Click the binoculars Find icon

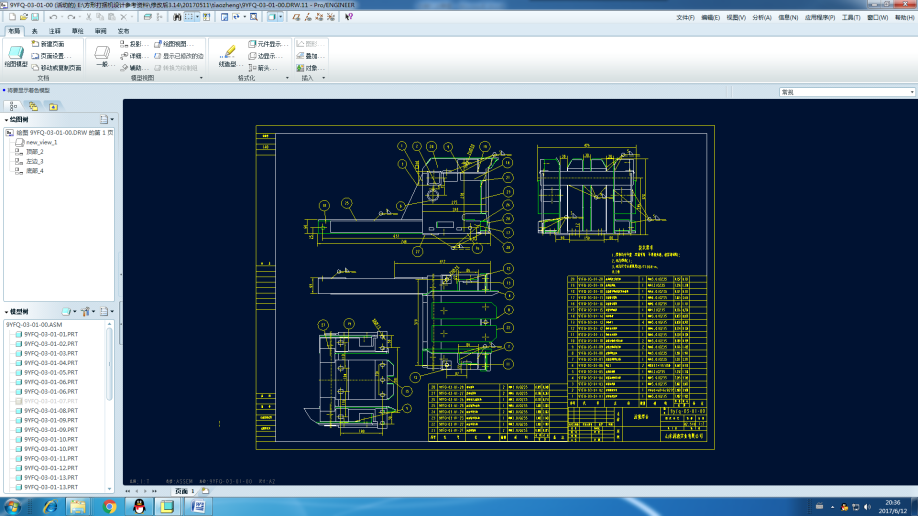[177, 17]
